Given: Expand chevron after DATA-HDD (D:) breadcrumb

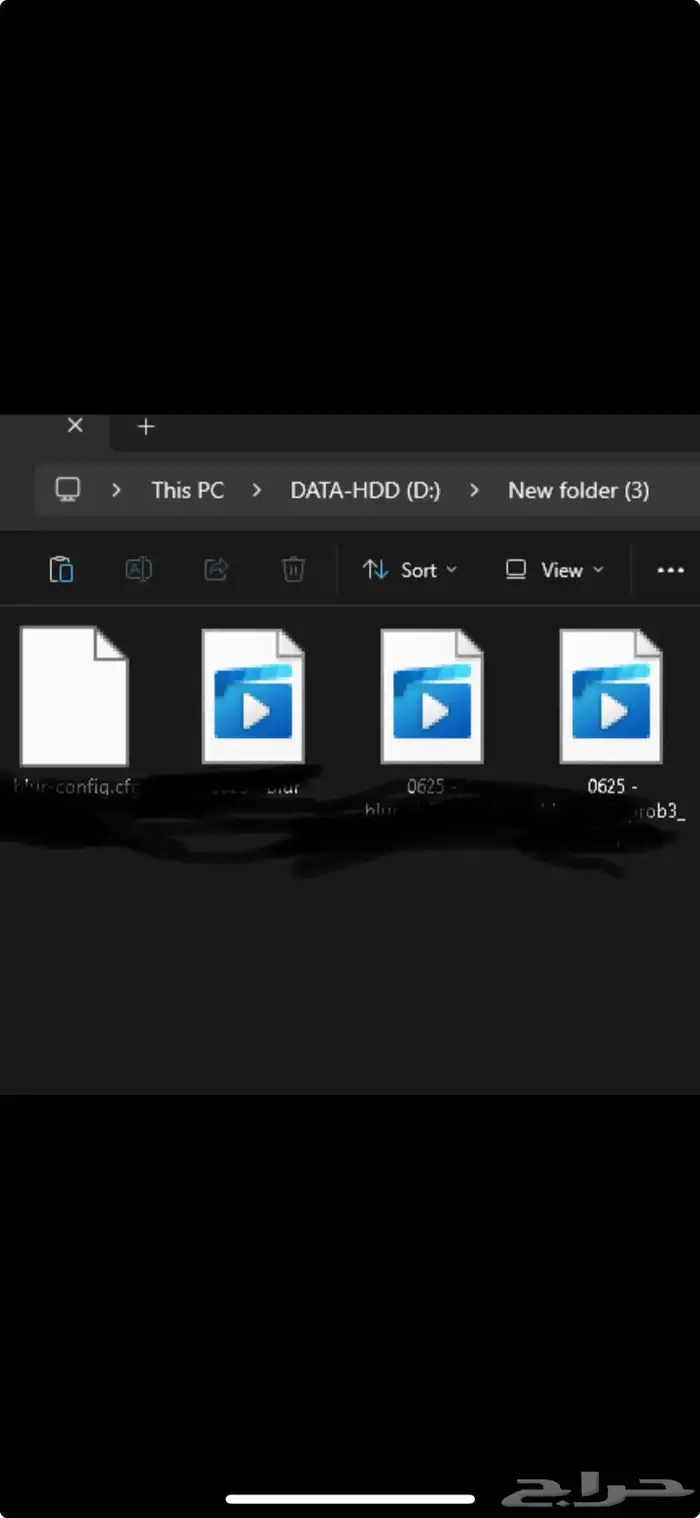Looking at the screenshot, I should [x=474, y=490].
